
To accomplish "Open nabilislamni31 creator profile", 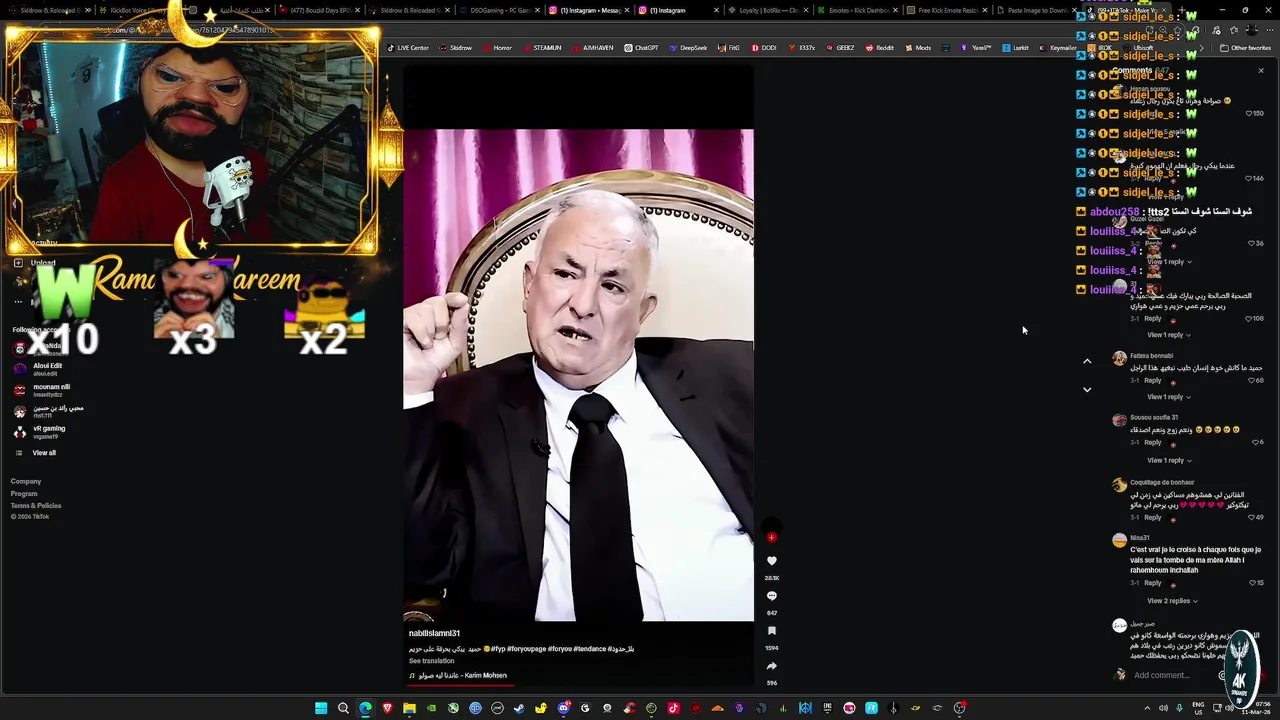I will point(434,633).
